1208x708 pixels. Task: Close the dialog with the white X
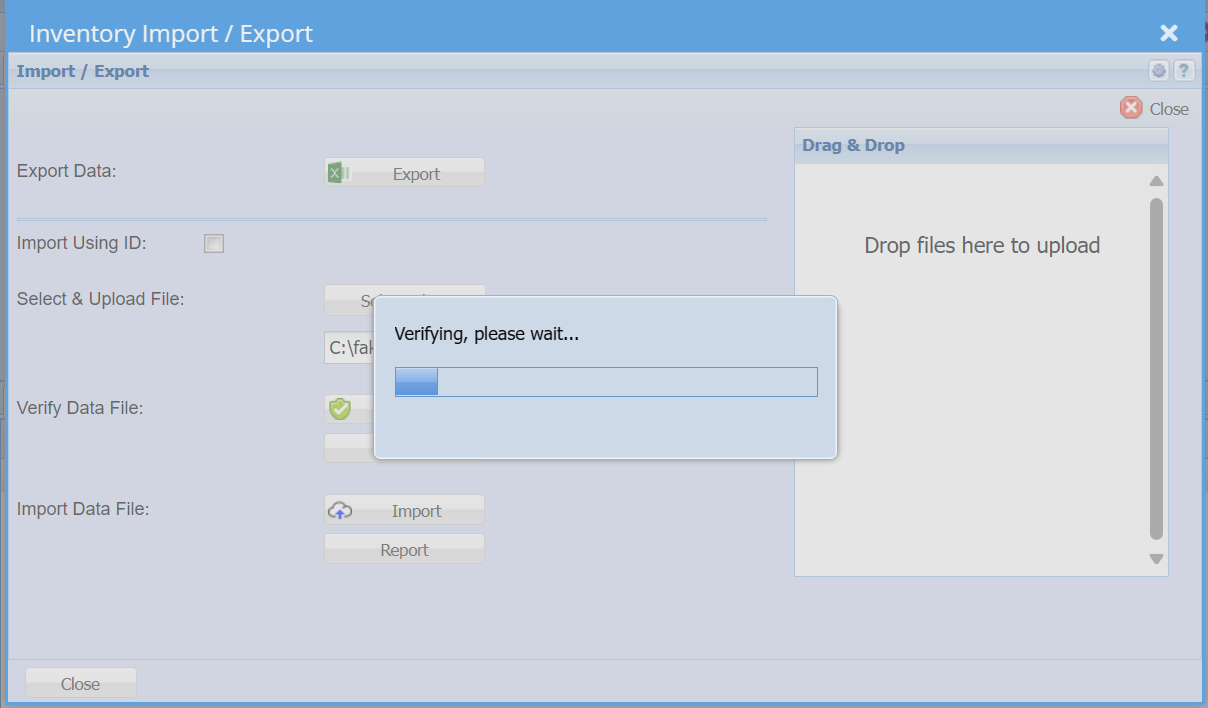pyautogui.click(x=1169, y=33)
